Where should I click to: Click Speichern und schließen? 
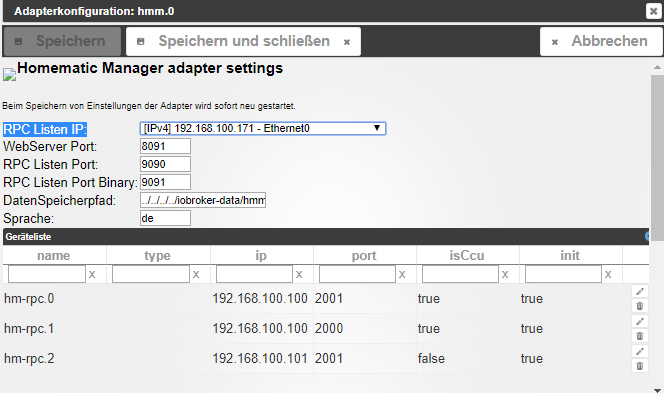point(243,41)
